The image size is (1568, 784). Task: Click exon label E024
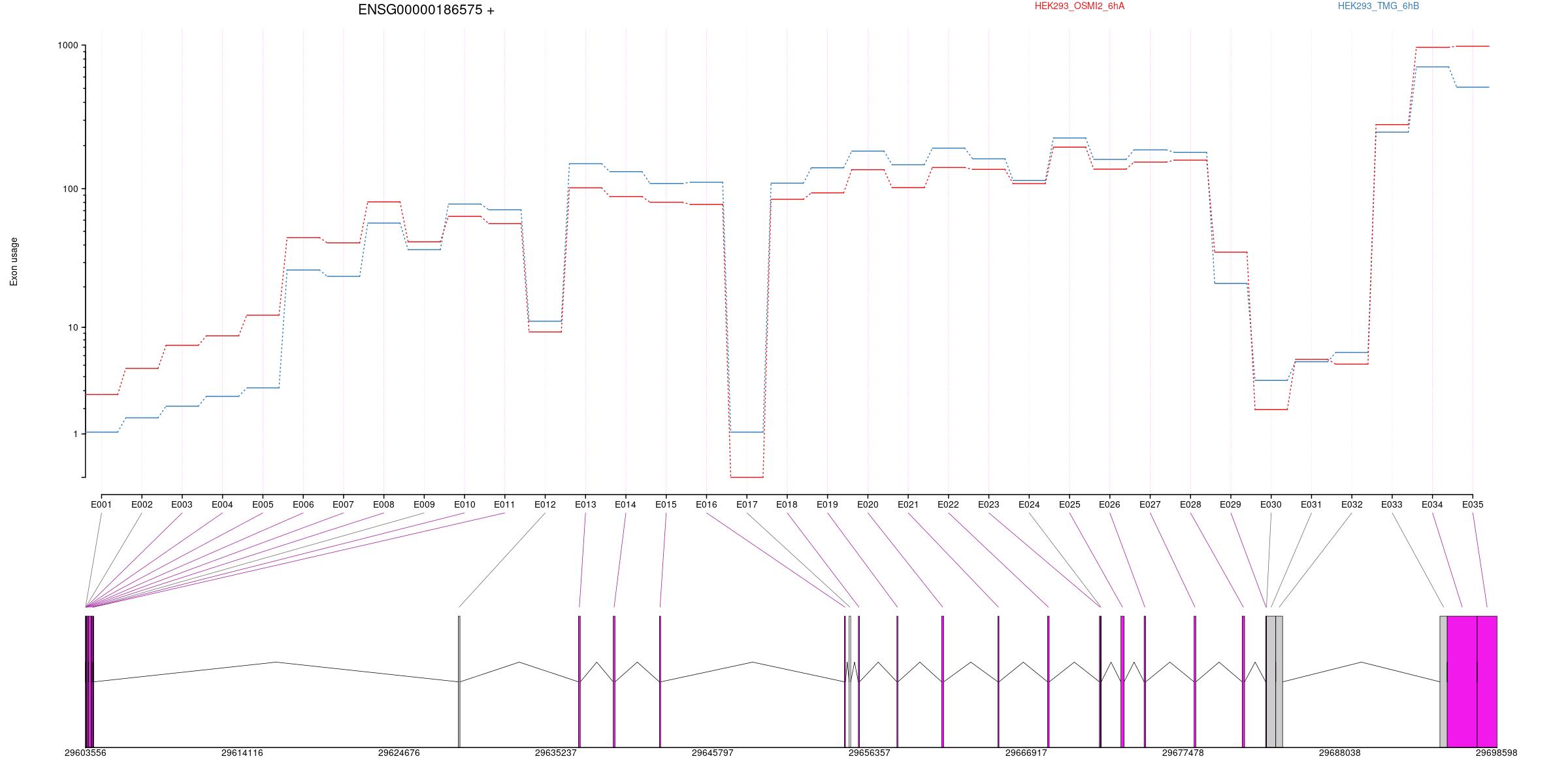1029,504
